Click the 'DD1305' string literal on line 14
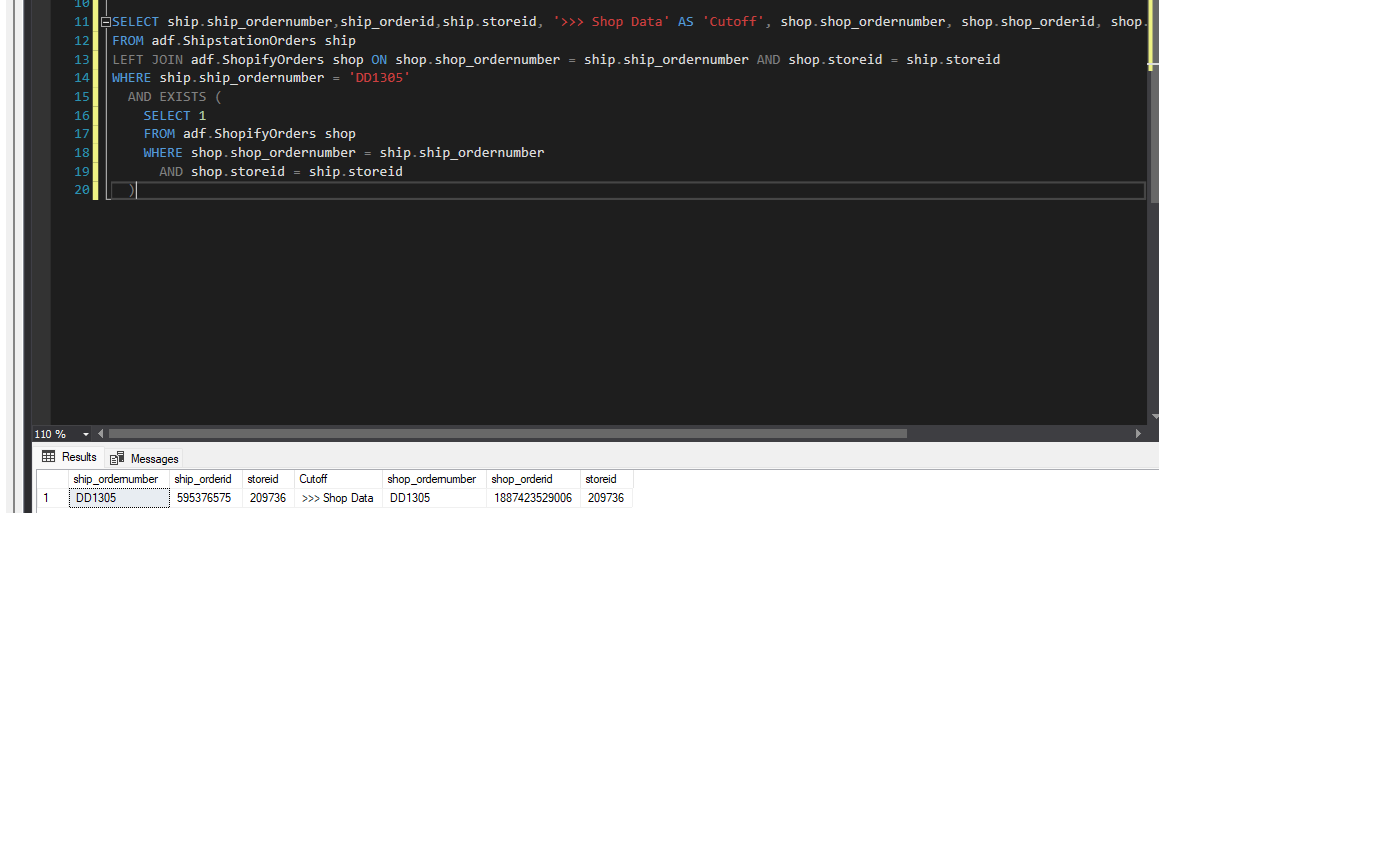1391x857 pixels. coord(378,77)
